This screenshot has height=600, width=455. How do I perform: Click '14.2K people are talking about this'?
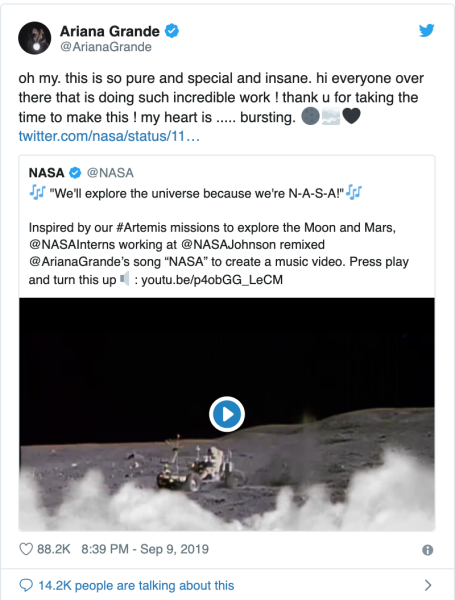pyautogui.click(x=136, y=585)
